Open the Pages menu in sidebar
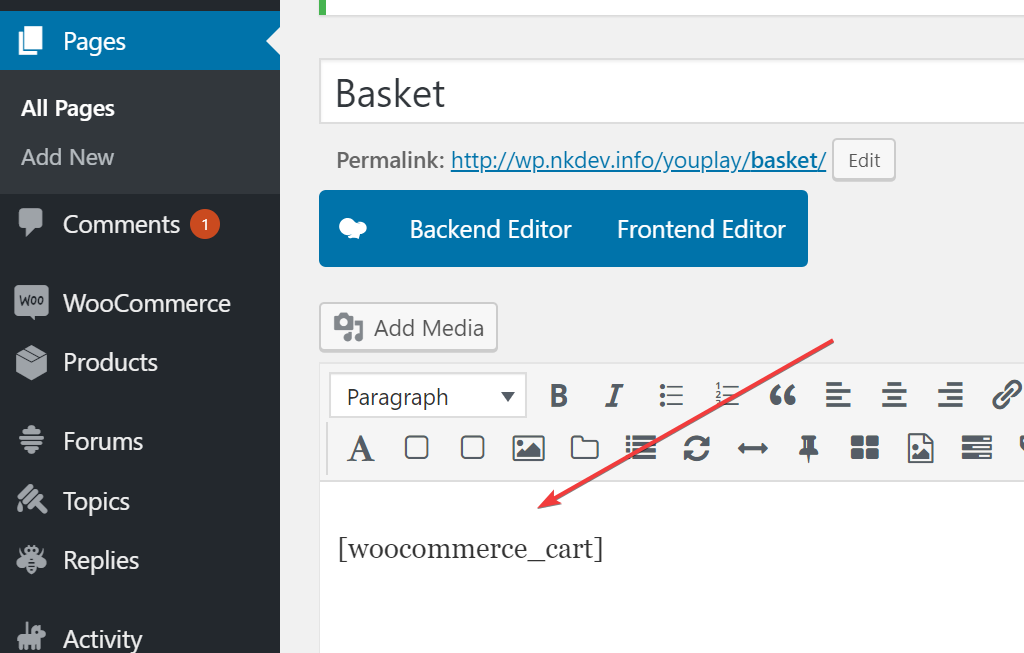This screenshot has height=653, width=1024. point(94,41)
